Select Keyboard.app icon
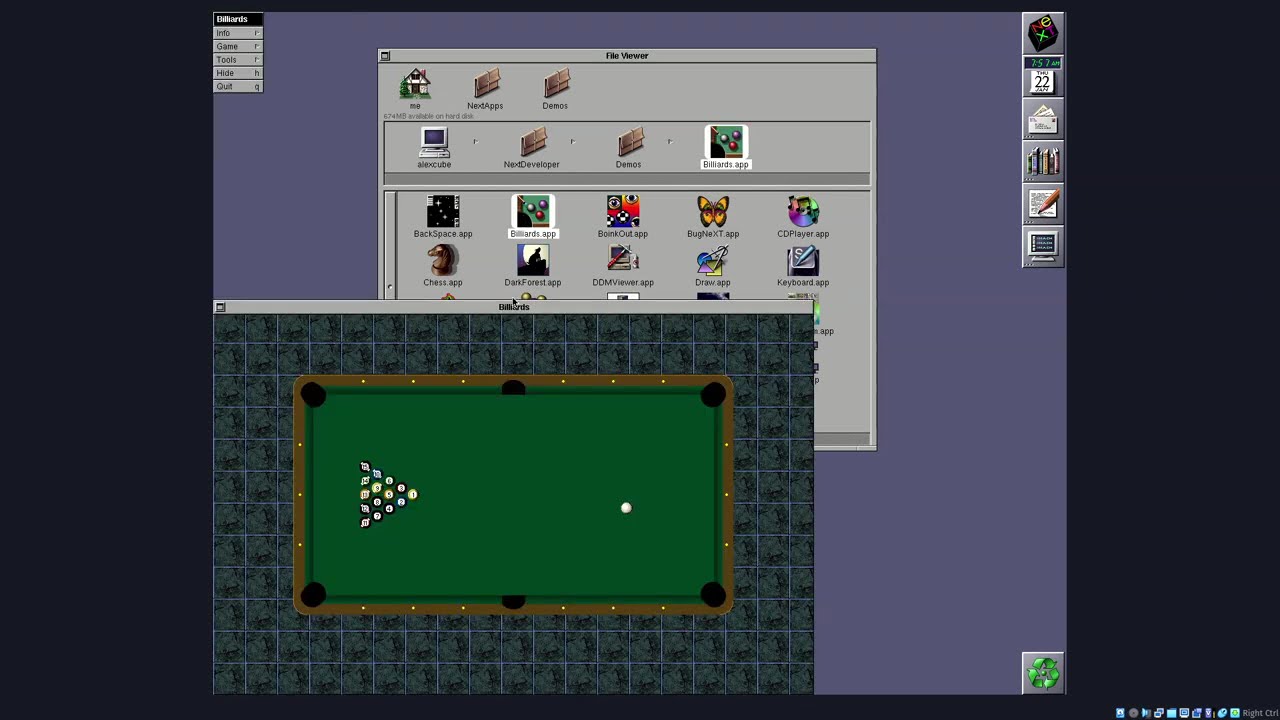1280x720 pixels. click(803, 266)
